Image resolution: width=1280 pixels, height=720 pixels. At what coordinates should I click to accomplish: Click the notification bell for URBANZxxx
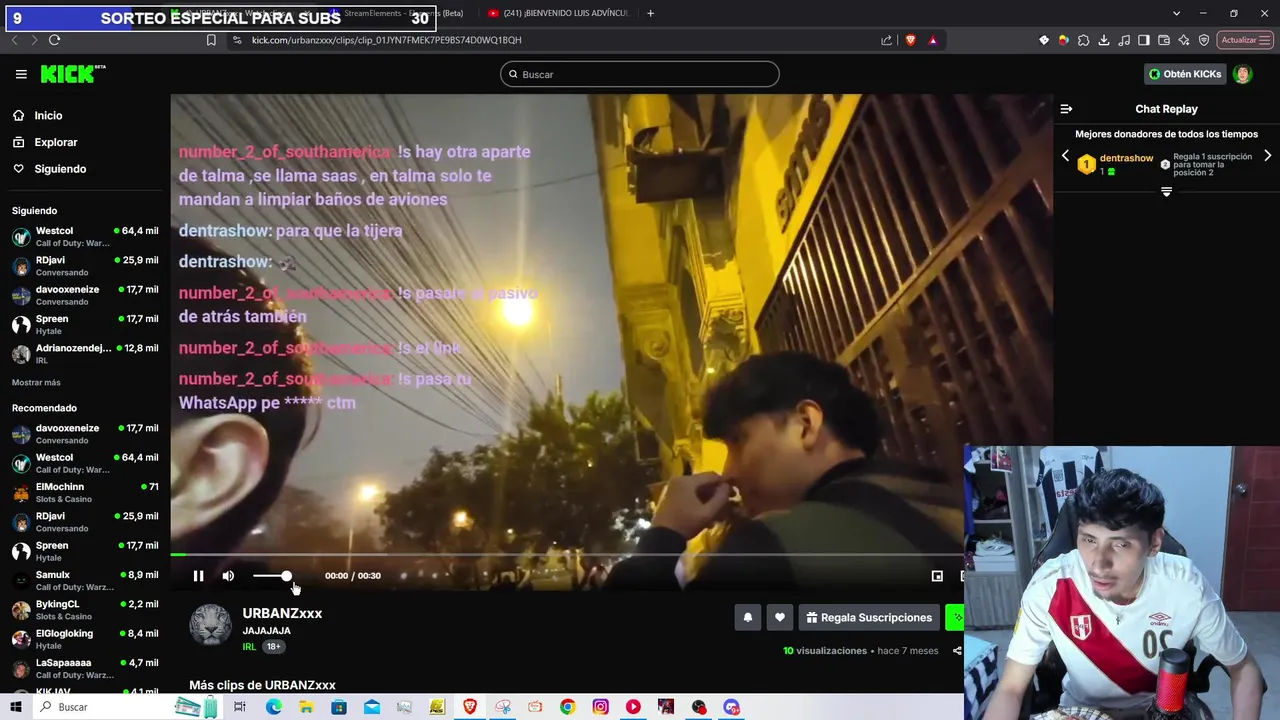pos(747,617)
